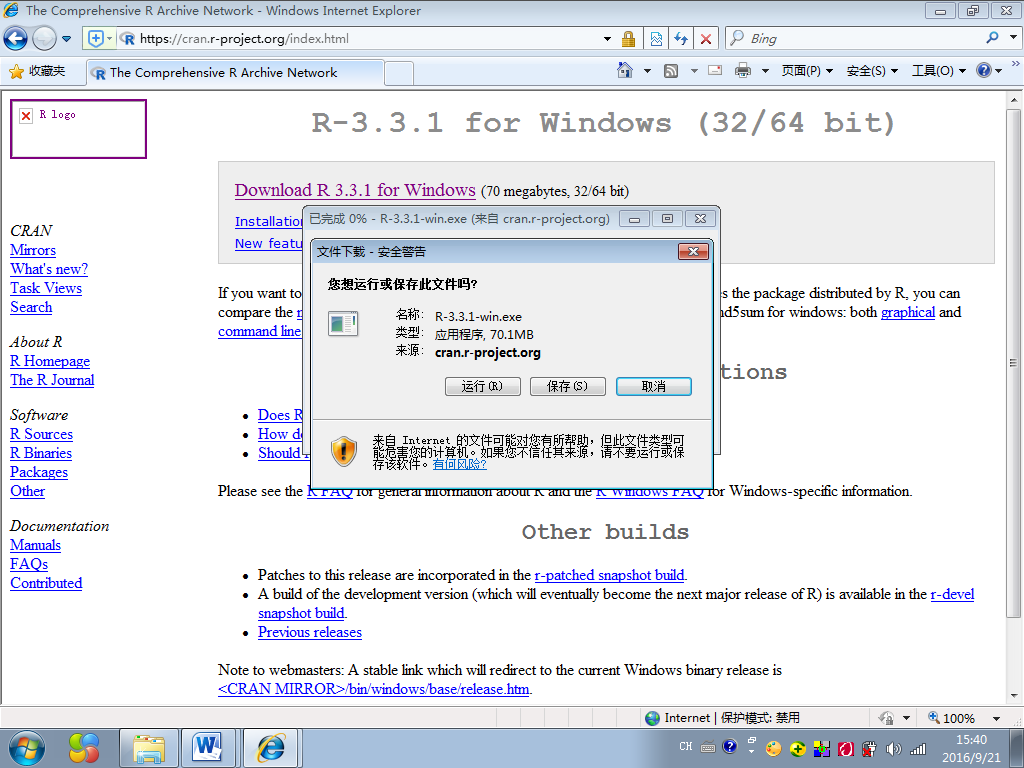Screen dimensions: 1024x768
Task: Click the Stop loading red X icon
Action: click(705, 39)
